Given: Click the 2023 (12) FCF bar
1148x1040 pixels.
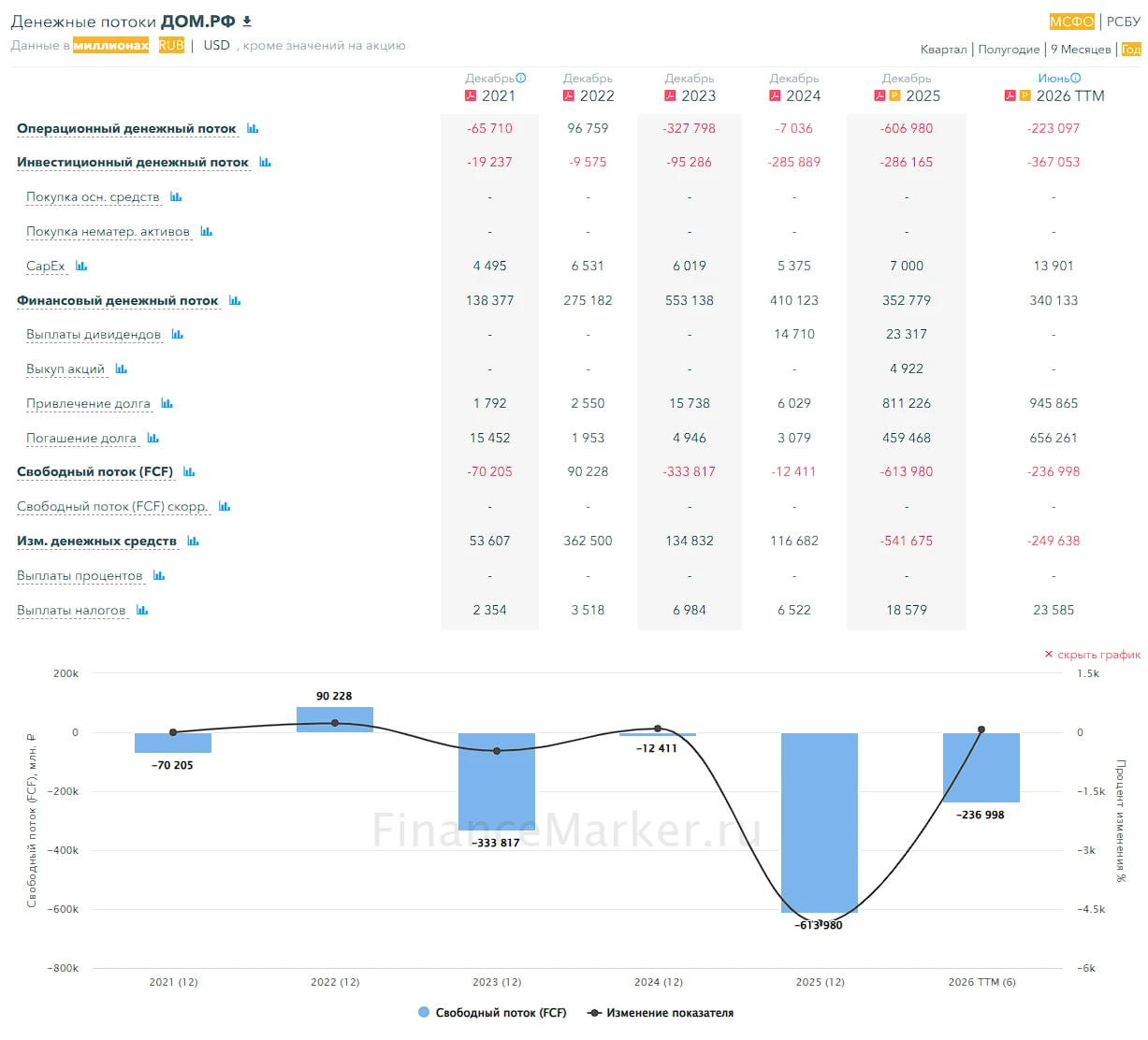Looking at the screenshot, I should pos(497,782).
